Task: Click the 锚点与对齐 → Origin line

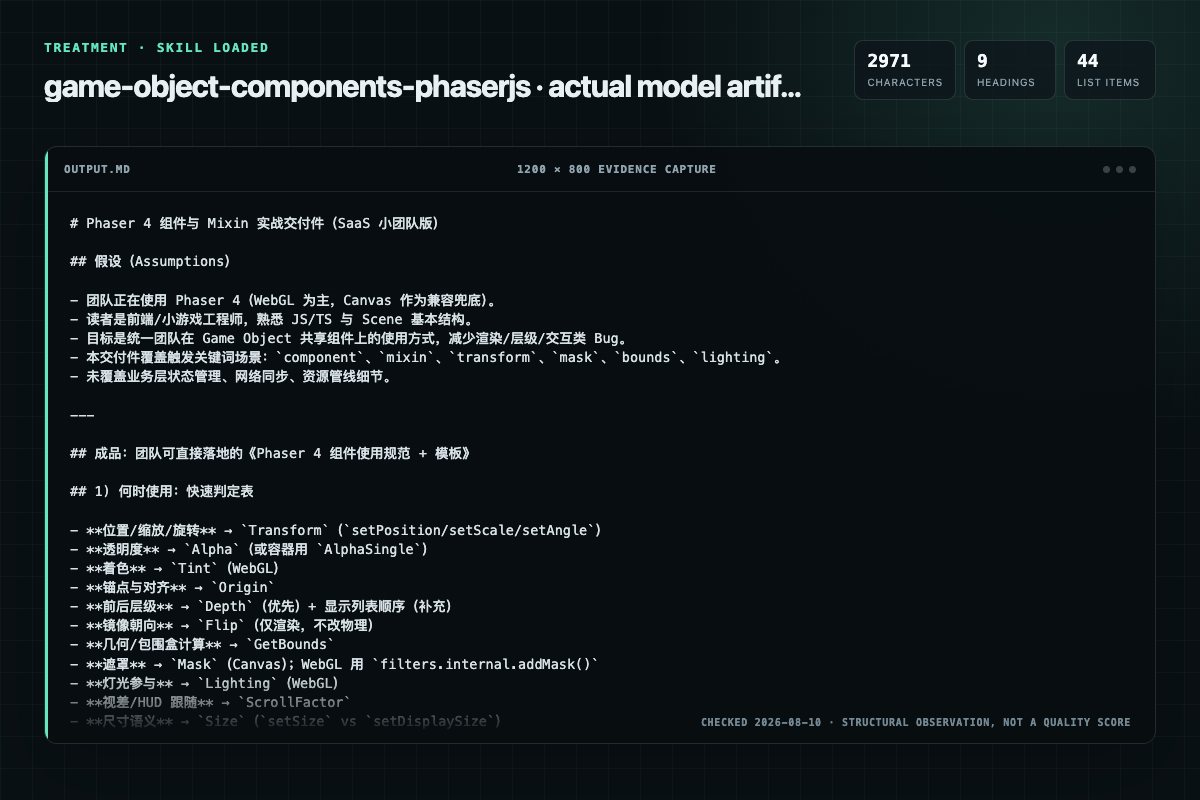Action: click(172, 587)
